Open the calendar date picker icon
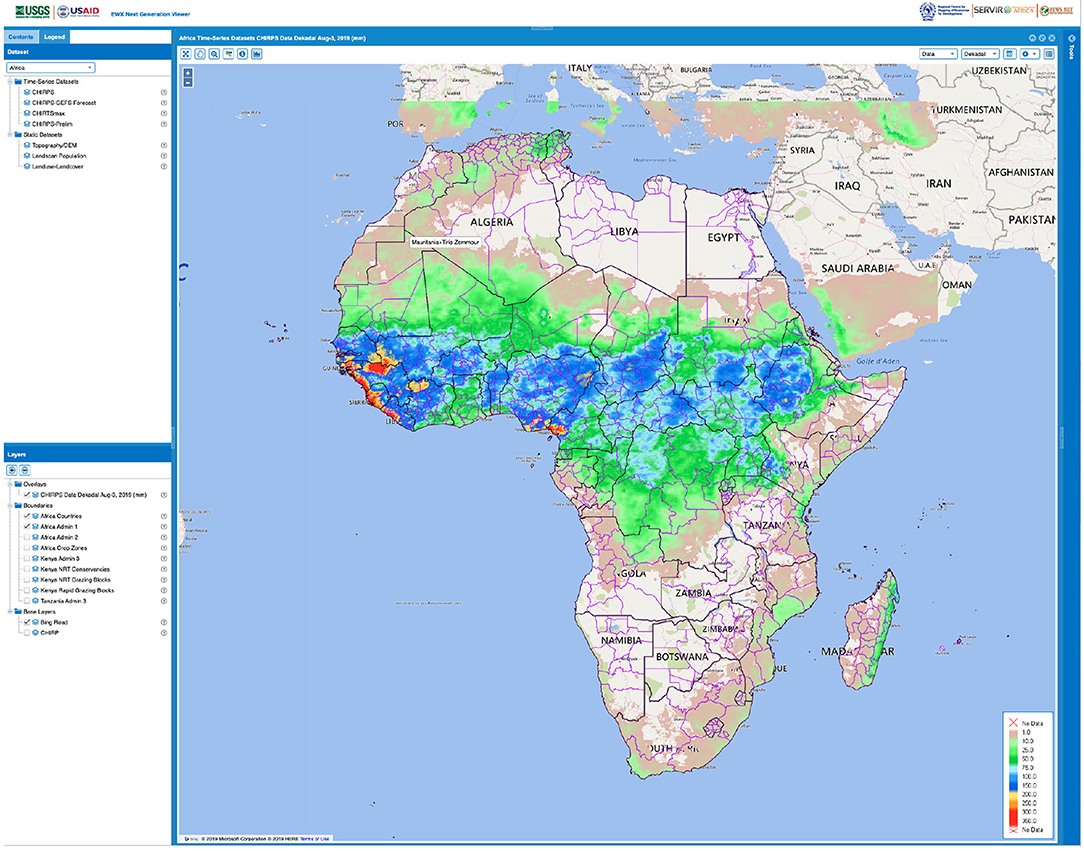The height and width of the screenshot is (851, 1084). point(1010,54)
